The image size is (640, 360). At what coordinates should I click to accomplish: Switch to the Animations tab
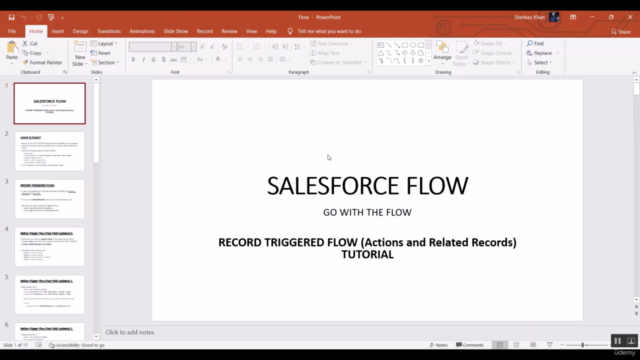[x=142, y=31]
